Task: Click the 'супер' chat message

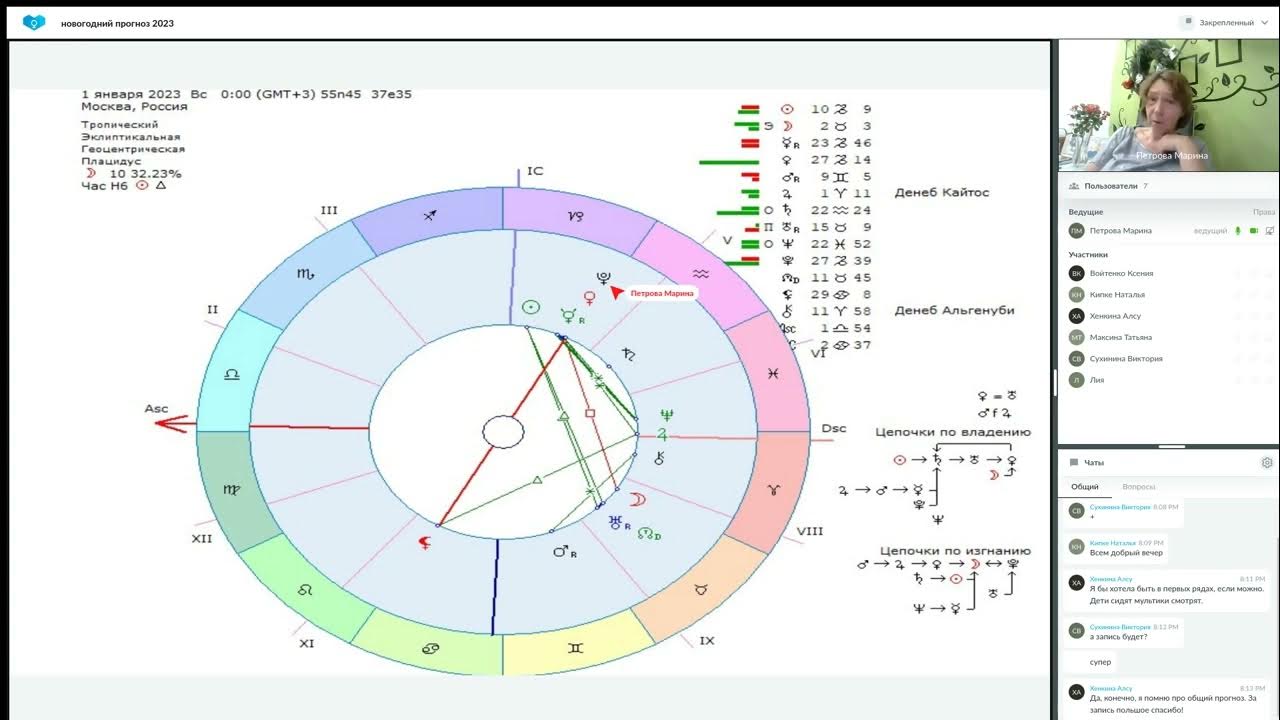Action: tap(1100, 662)
